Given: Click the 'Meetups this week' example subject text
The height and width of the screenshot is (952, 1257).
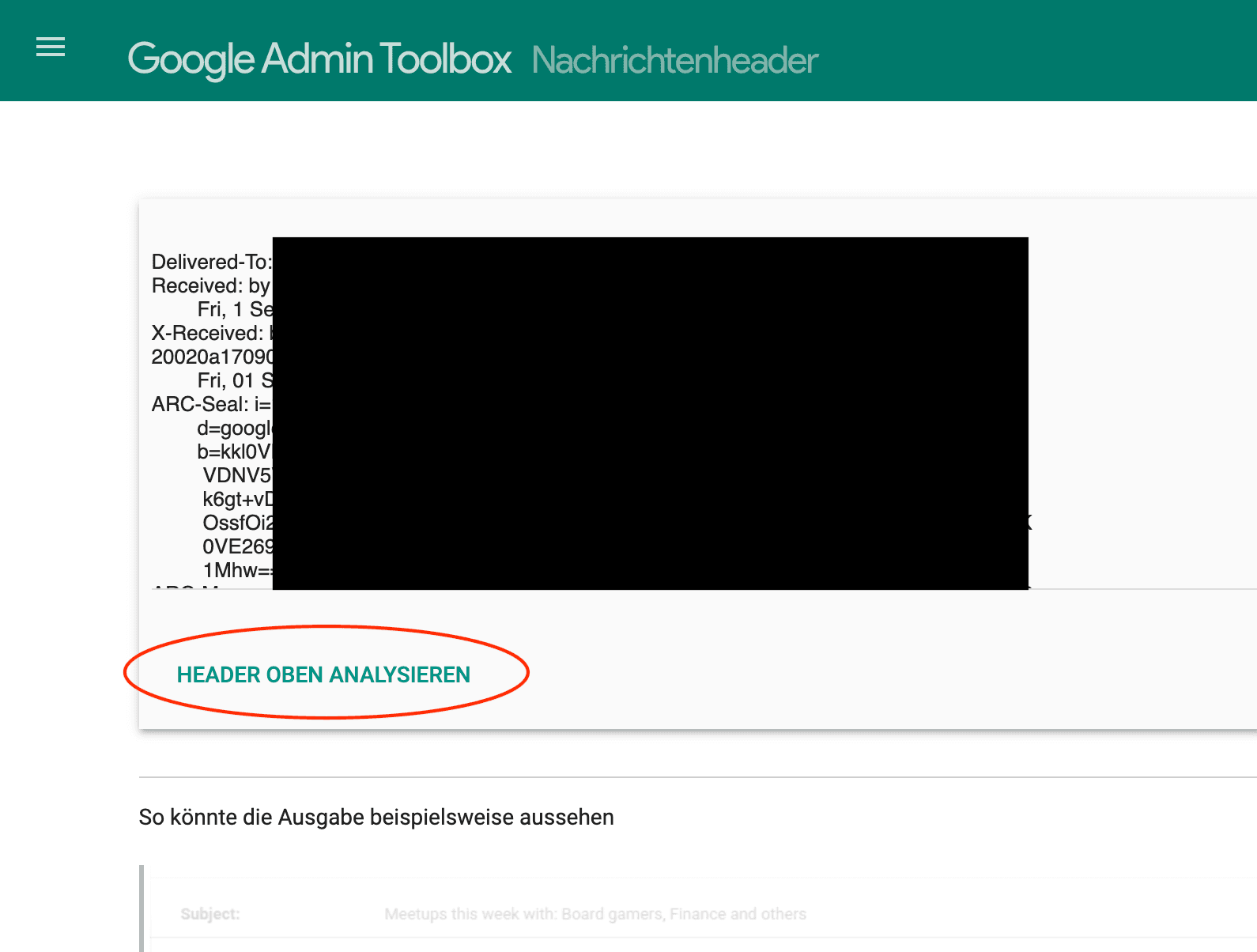Looking at the screenshot, I should pyautogui.click(x=595, y=914).
